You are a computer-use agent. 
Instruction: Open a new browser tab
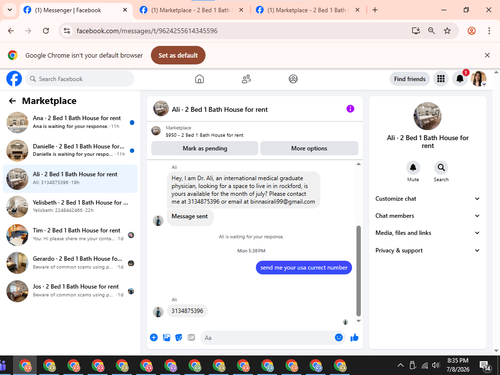point(375,10)
